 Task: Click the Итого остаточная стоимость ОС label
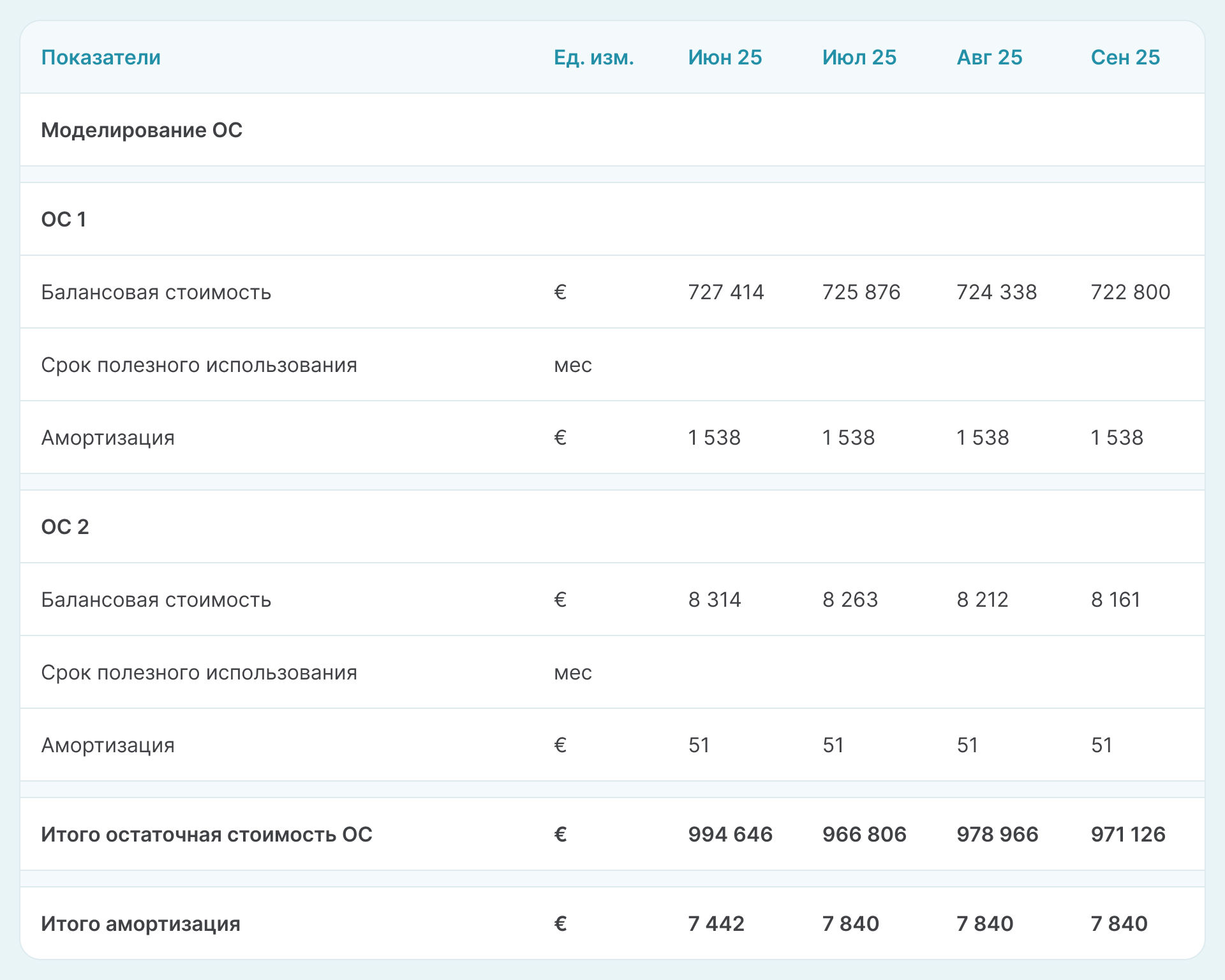pos(206,835)
